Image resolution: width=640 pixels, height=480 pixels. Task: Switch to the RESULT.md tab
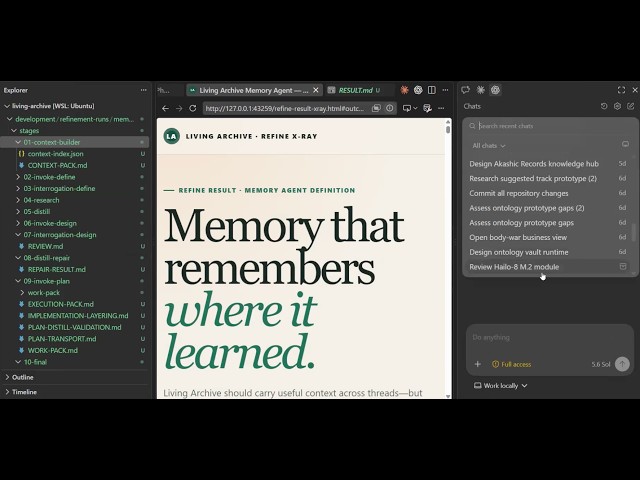354,90
